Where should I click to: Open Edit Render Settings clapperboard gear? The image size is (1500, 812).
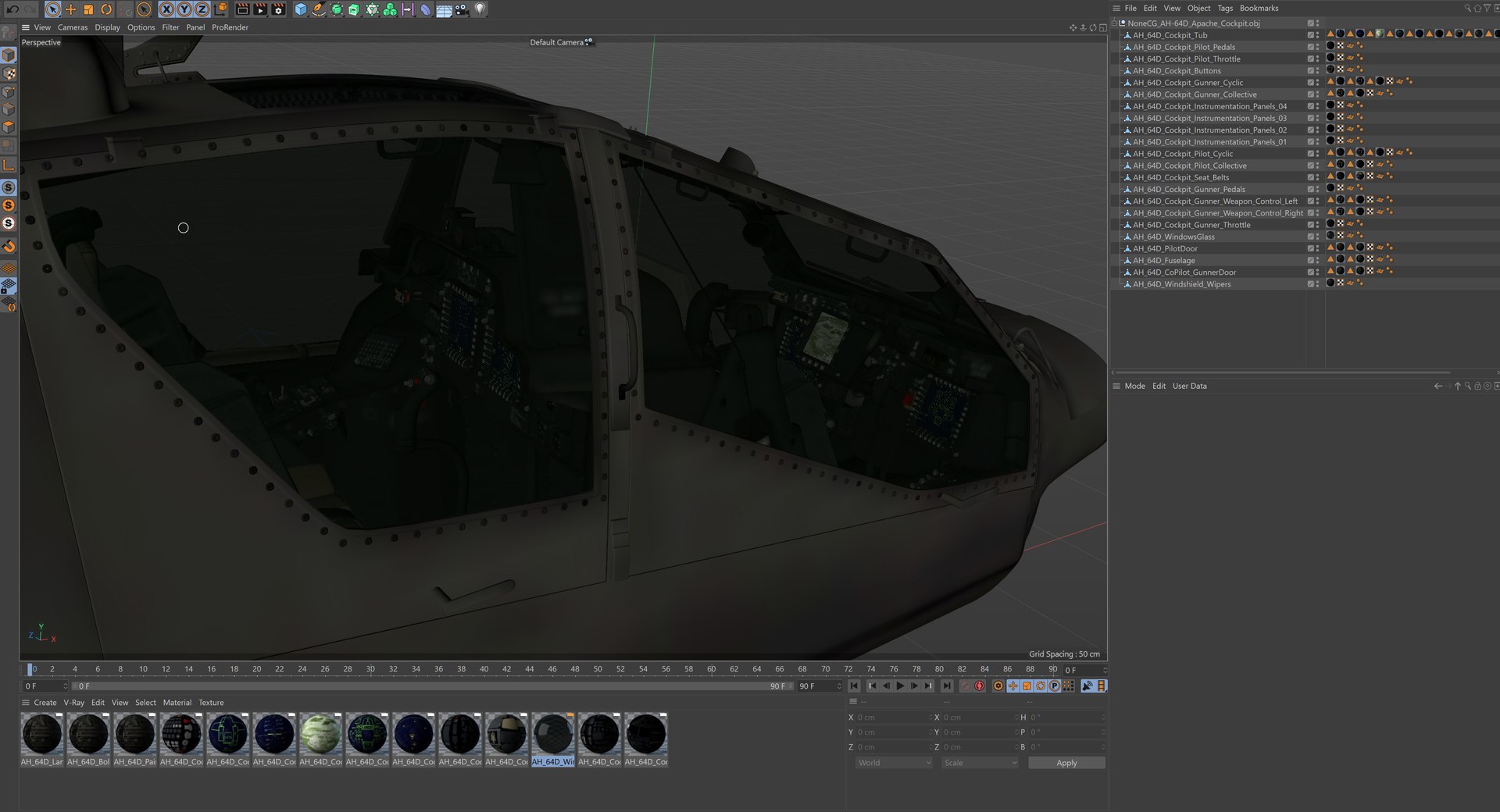click(x=278, y=9)
